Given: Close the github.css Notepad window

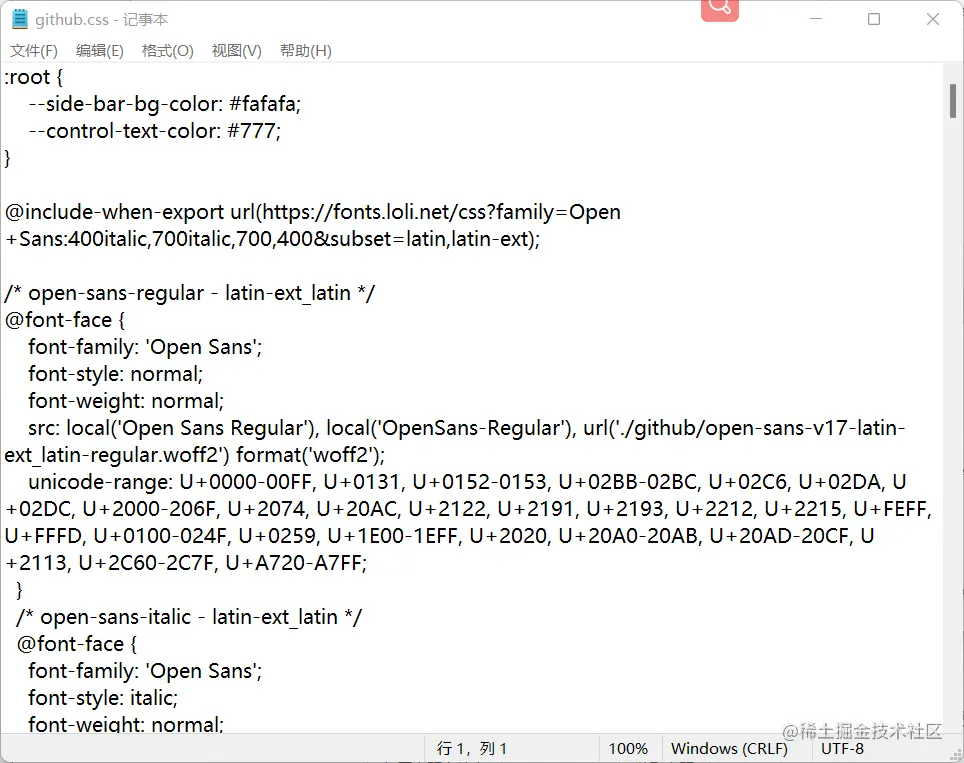Looking at the screenshot, I should pyautogui.click(x=933, y=19).
